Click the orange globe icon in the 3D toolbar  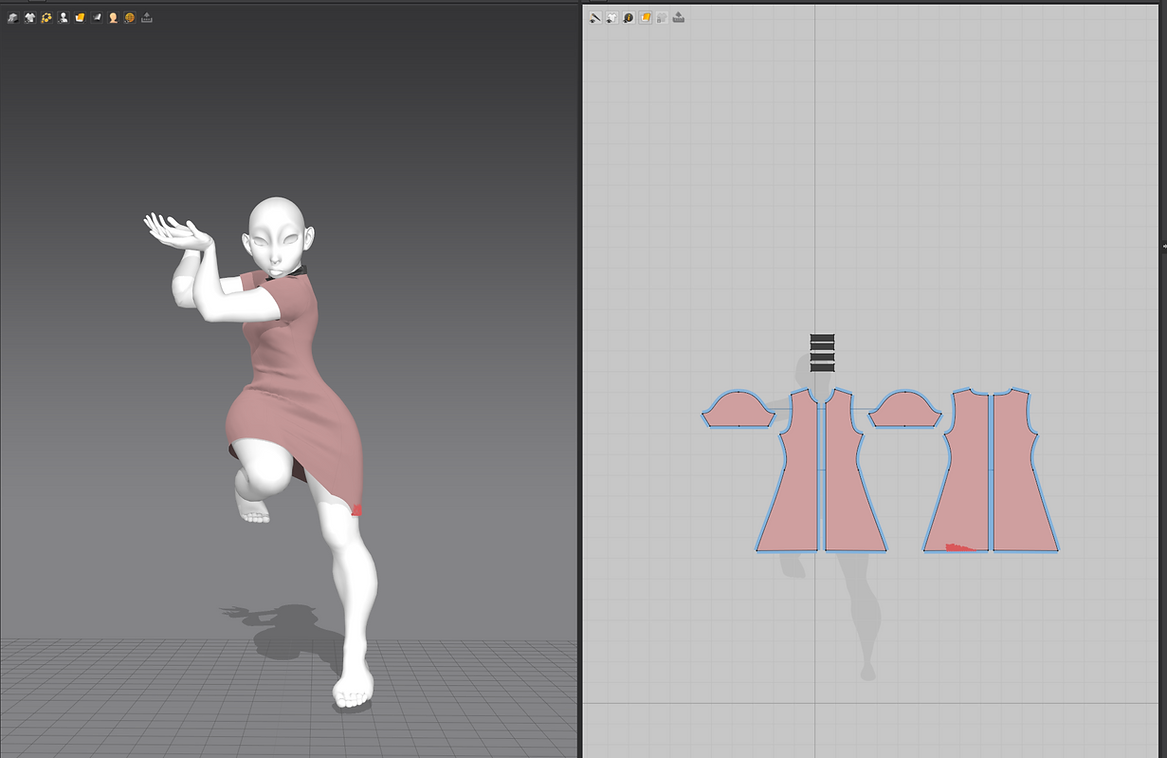130,18
